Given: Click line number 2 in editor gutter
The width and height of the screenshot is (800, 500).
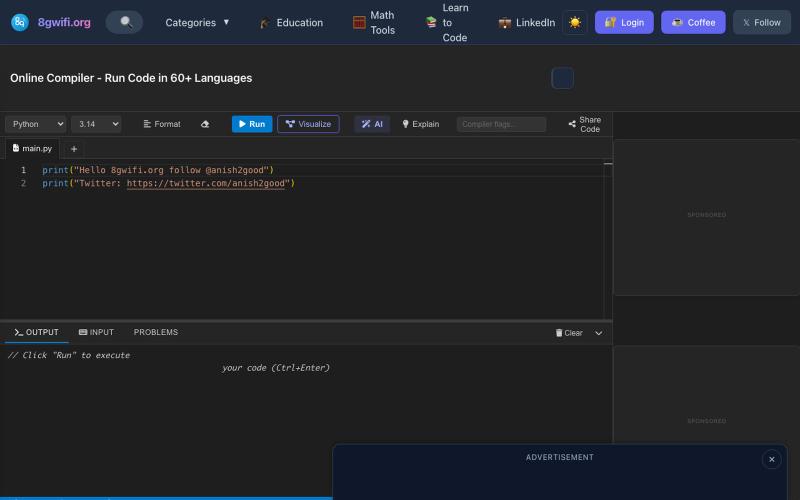Looking at the screenshot, I should [x=23, y=183].
